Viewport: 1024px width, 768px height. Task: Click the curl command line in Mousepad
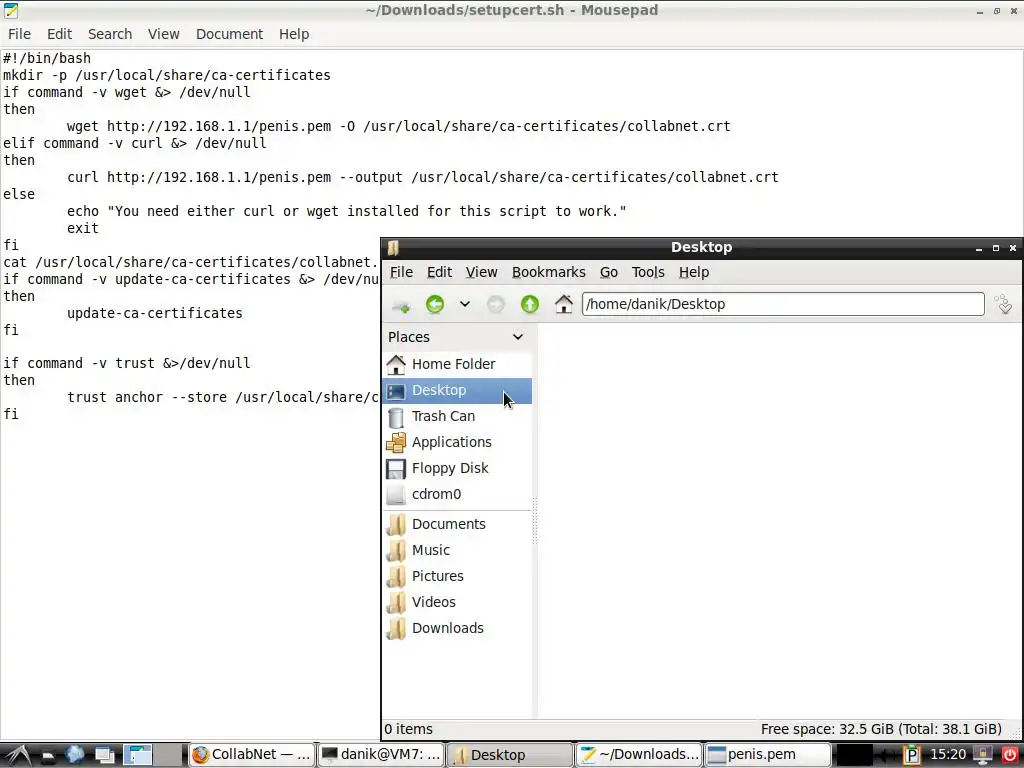coord(423,177)
